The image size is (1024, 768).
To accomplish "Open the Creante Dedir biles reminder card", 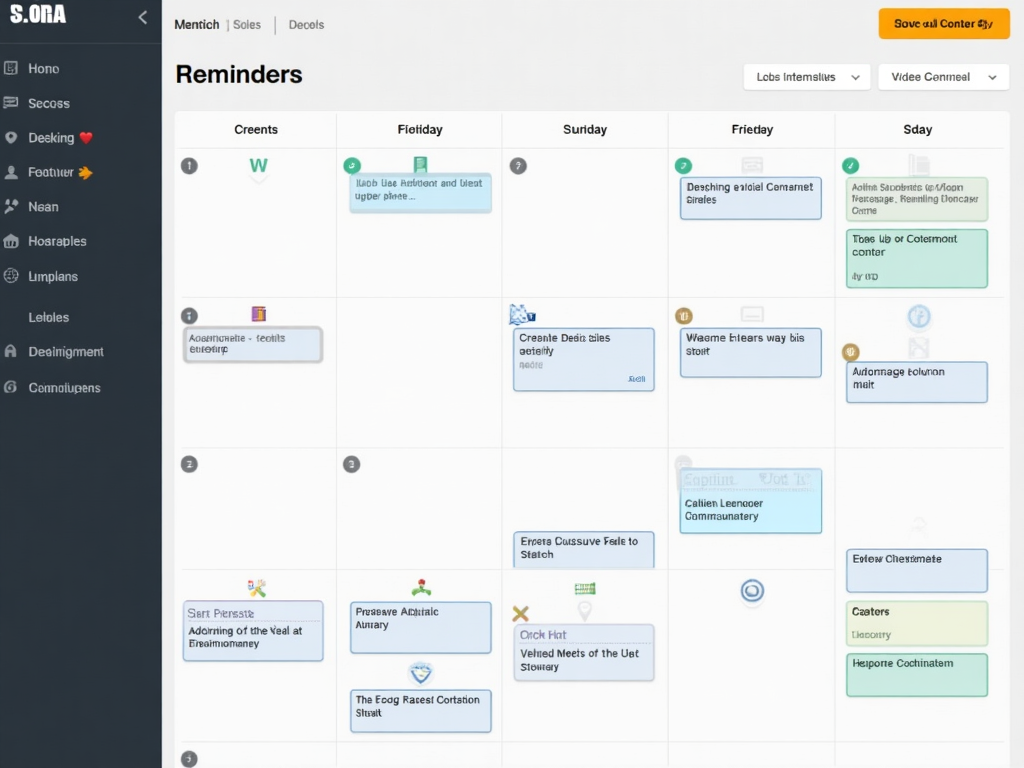I will (x=583, y=359).
